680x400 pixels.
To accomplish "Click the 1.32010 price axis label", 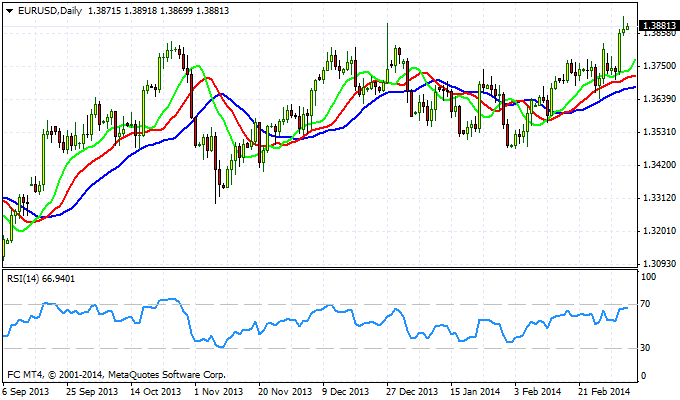I will [659, 230].
